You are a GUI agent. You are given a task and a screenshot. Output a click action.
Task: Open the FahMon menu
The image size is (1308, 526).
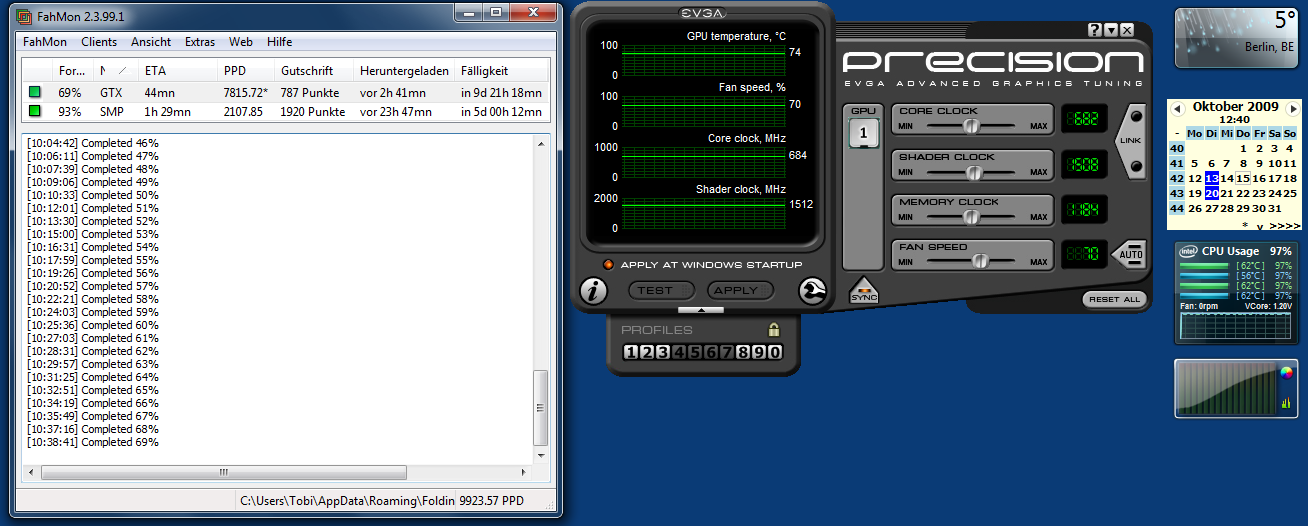(44, 42)
